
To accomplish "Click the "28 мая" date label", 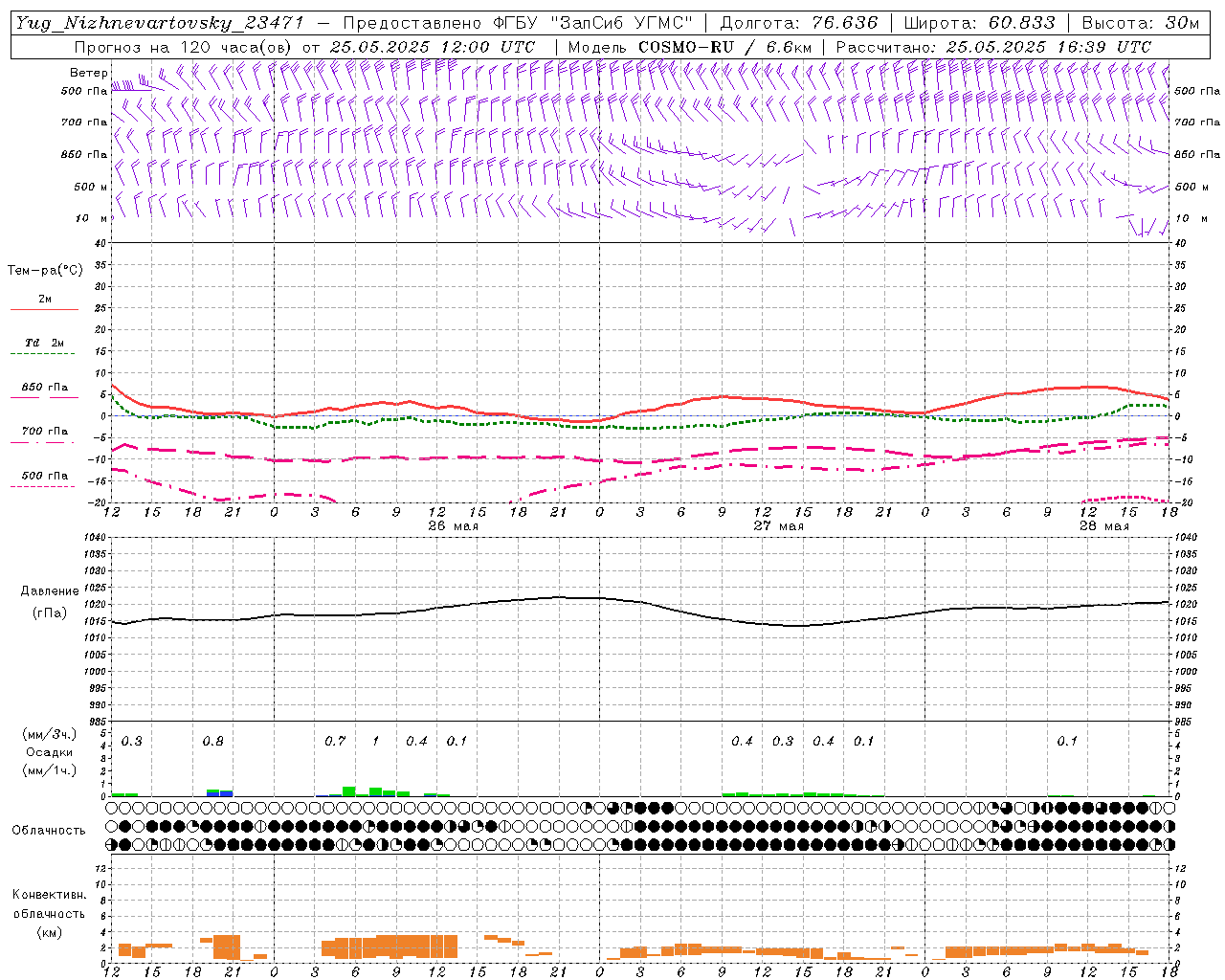I will 1104,526.
